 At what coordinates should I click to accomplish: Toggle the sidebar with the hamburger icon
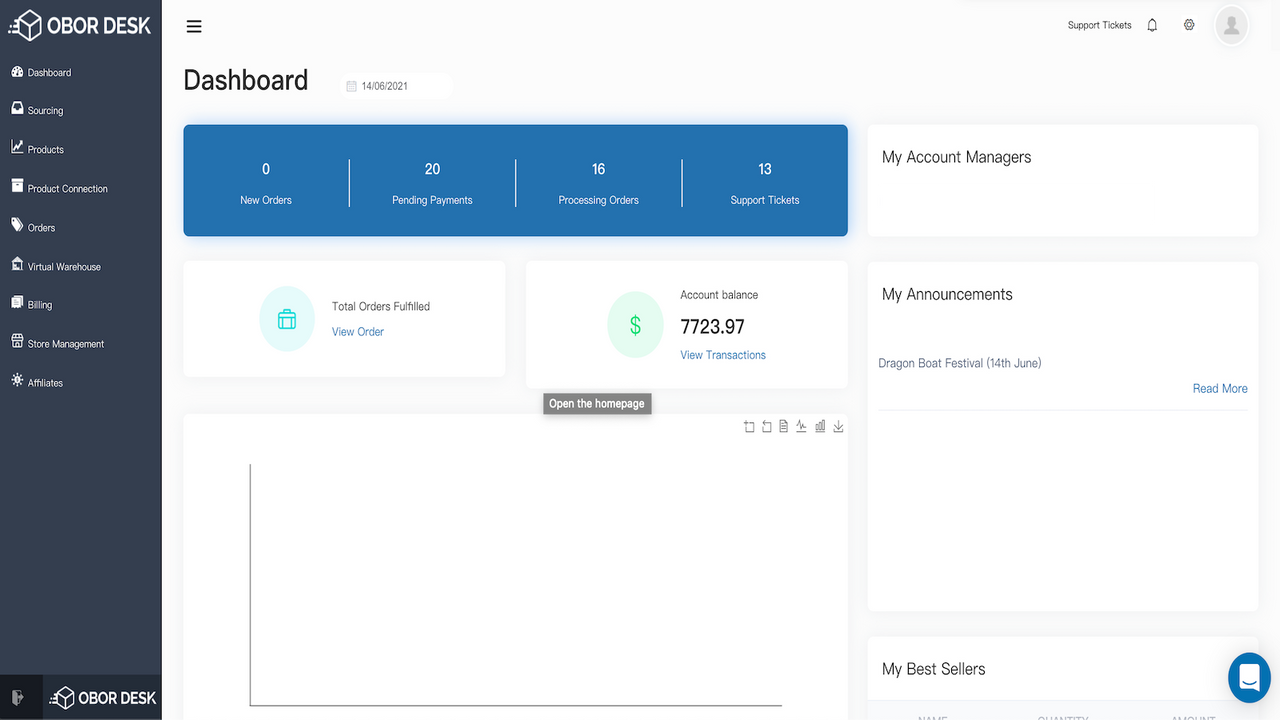point(194,26)
